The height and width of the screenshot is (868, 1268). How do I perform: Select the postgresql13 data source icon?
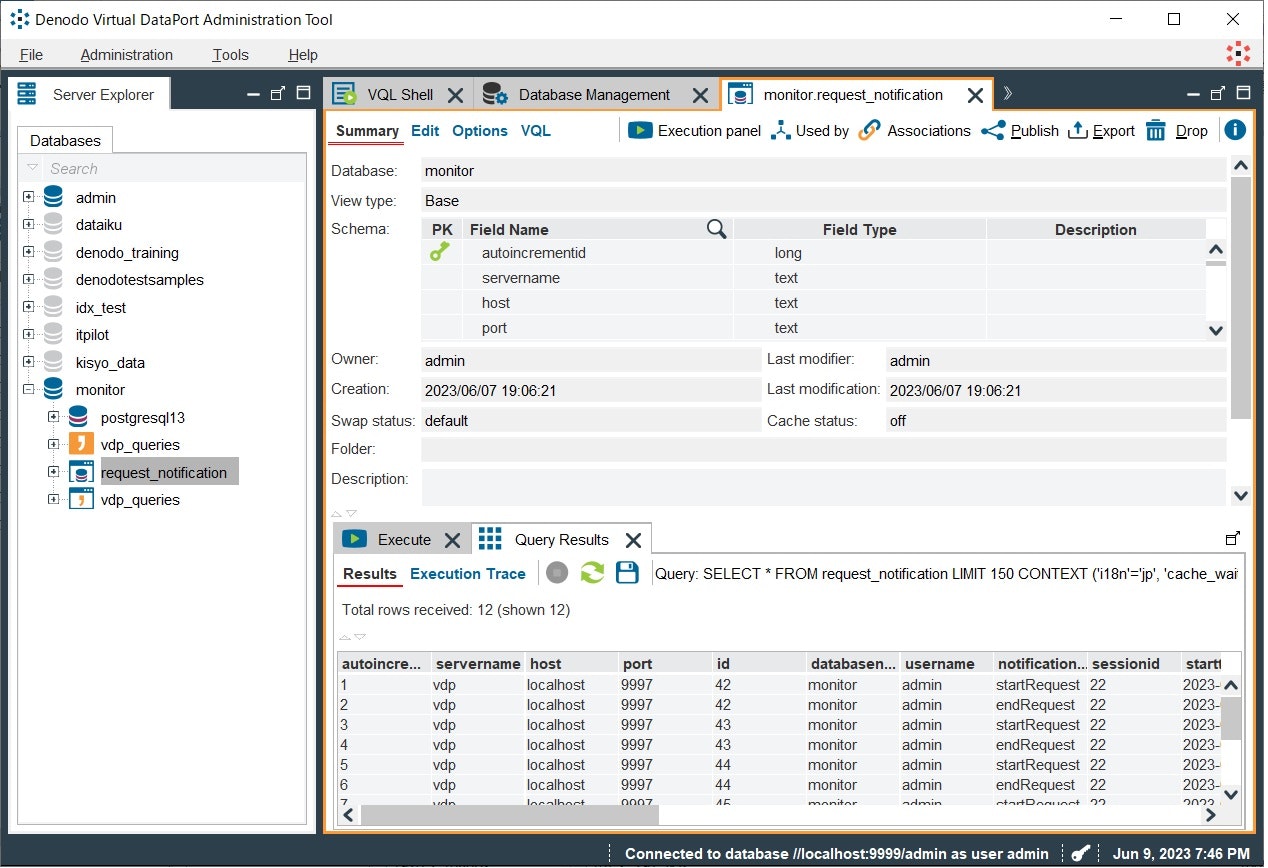[x=78, y=418]
